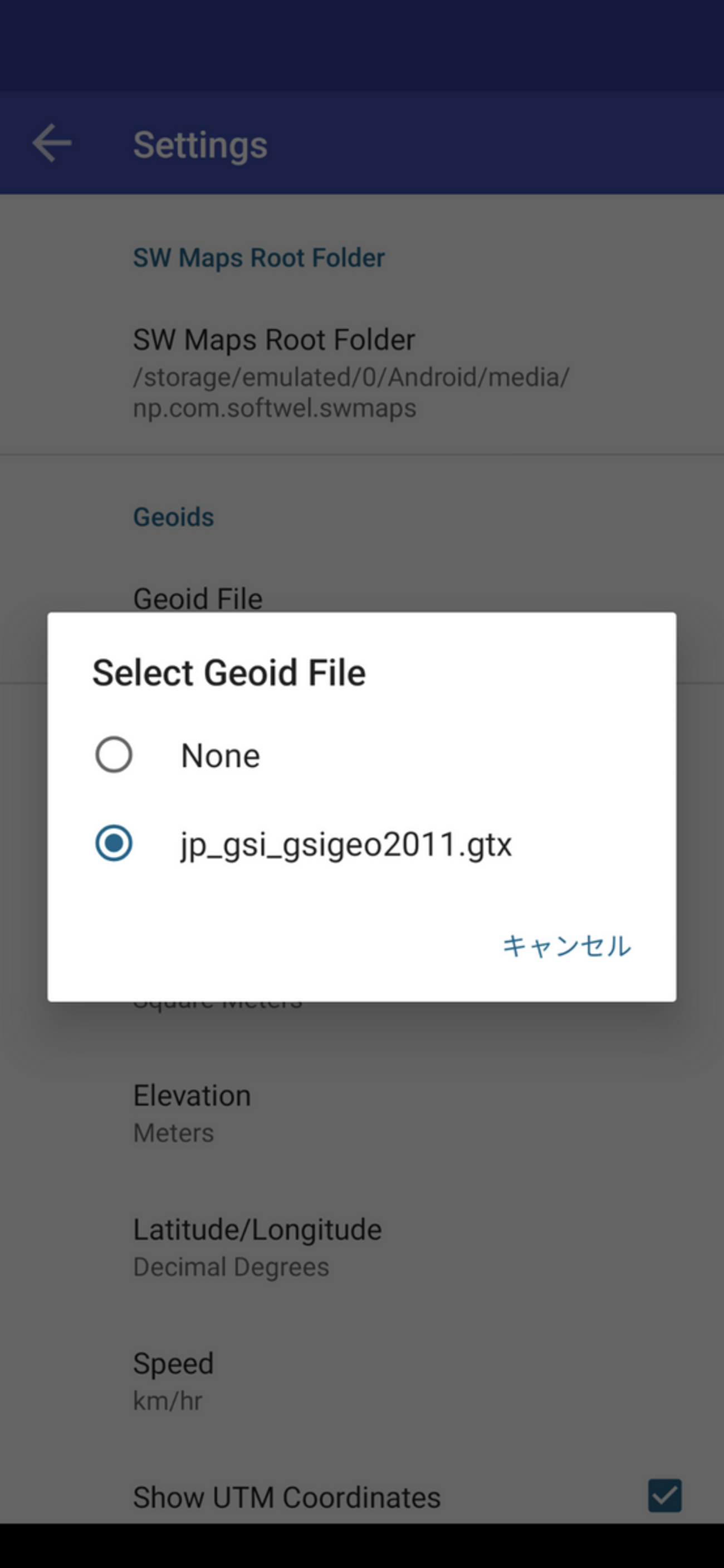
Task: Click the blue SW Maps Root Folder header
Action: pyautogui.click(x=259, y=258)
